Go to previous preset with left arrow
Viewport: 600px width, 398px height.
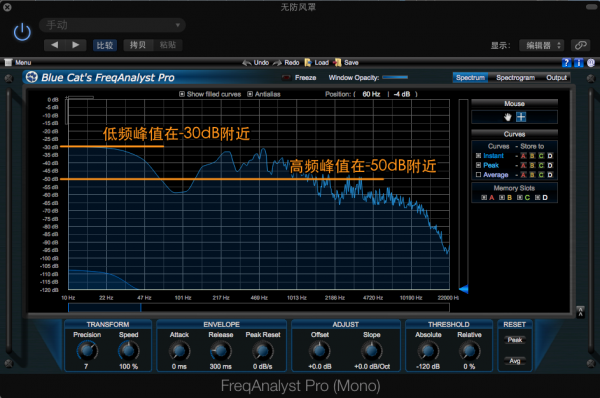pyautogui.click(x=55, y=45)
